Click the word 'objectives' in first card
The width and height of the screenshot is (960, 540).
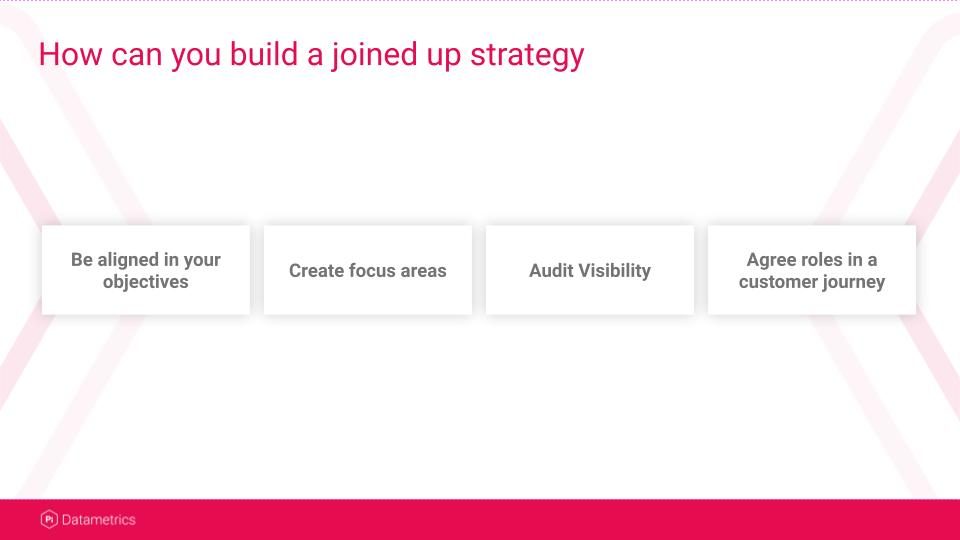[x=146, y=282]
